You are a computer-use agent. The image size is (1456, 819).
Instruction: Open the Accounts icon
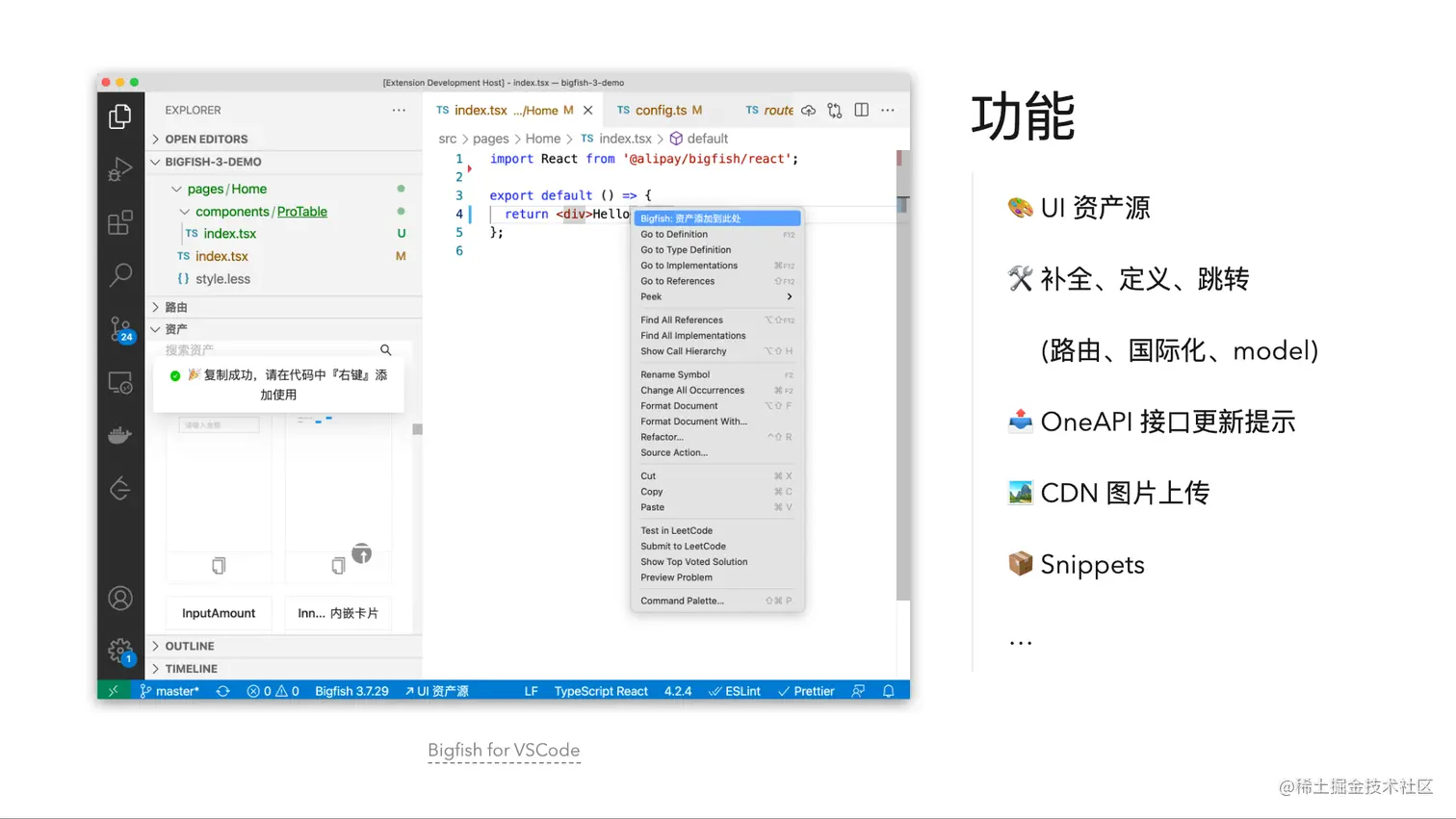(x=120, y=599)
